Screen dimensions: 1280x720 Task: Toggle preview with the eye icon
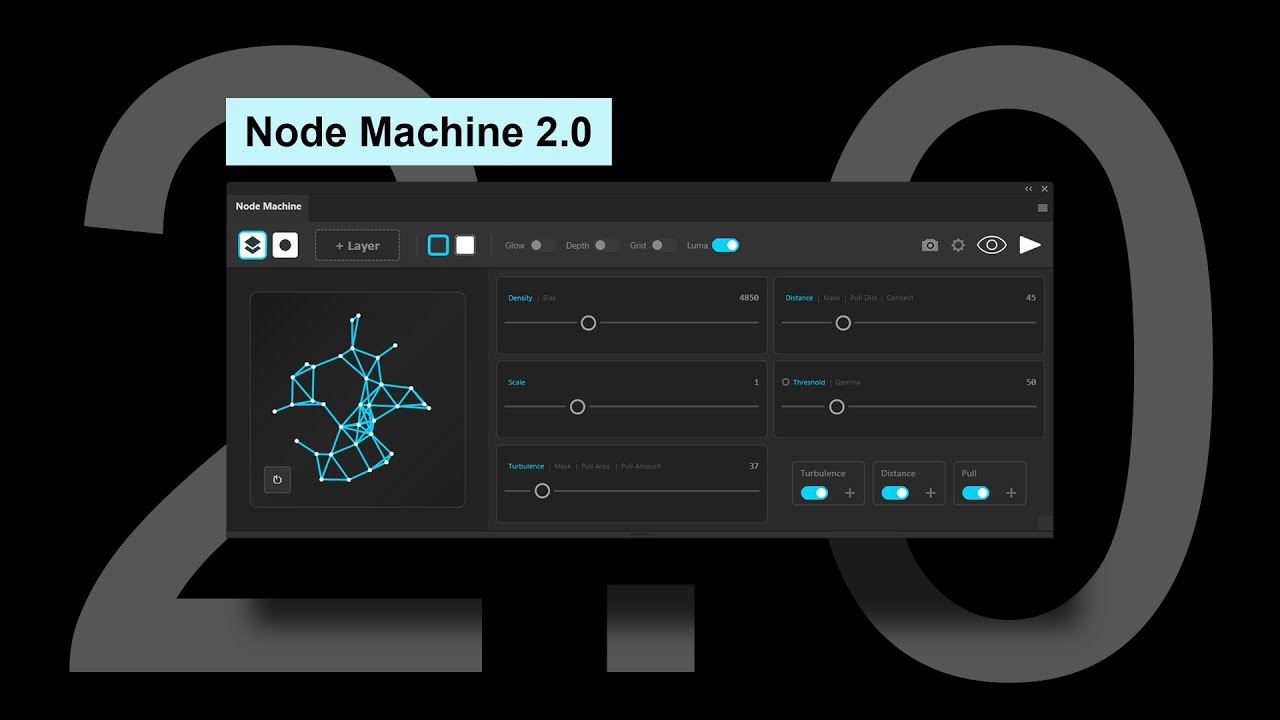coord(991,245)
